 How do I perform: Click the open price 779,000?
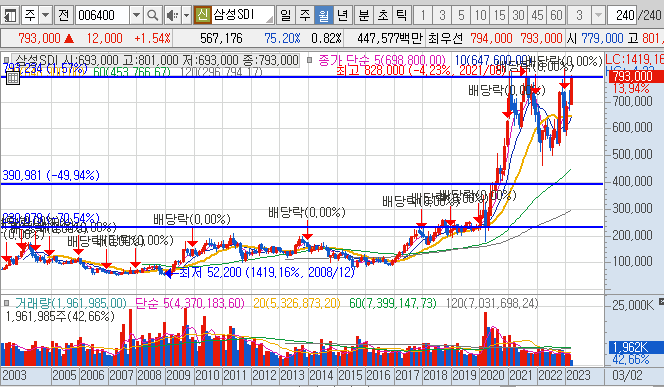pyautogui.click(x=602, y=39)
